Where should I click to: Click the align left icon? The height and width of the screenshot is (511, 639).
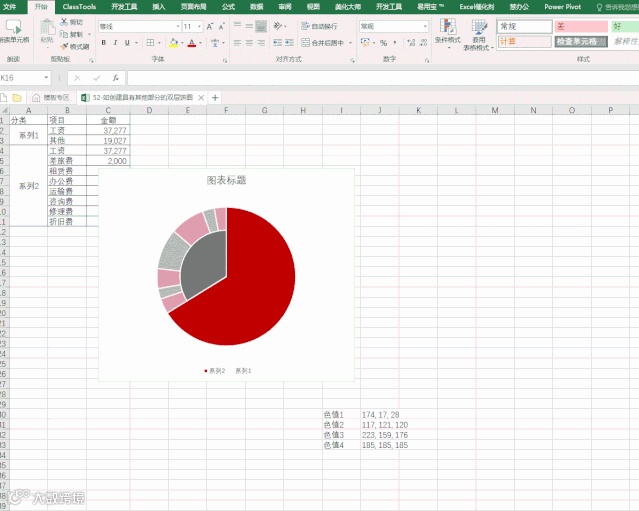pyautogui.click(x=237, y=42)
